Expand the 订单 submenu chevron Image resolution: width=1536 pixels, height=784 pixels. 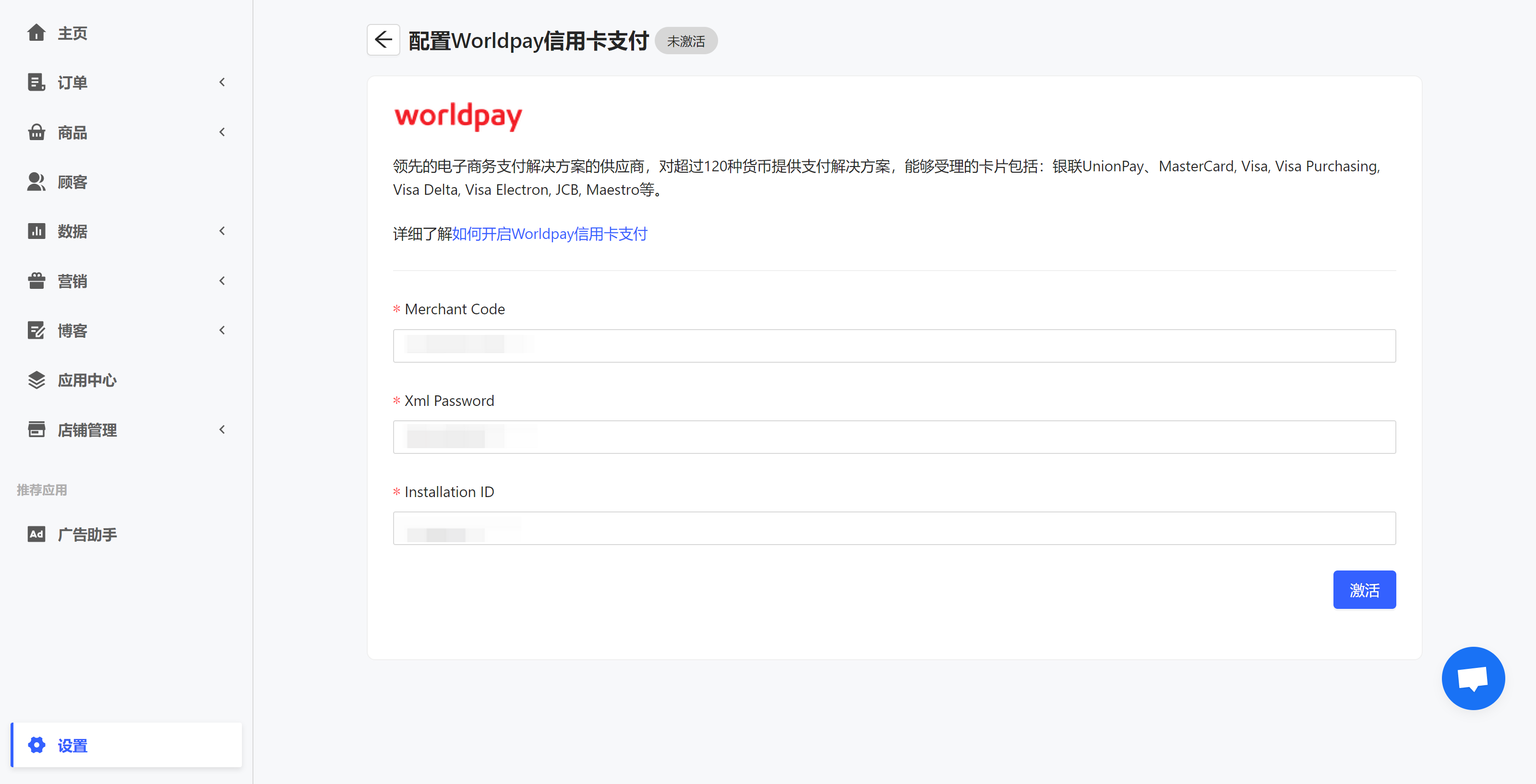tap(222, 82)
